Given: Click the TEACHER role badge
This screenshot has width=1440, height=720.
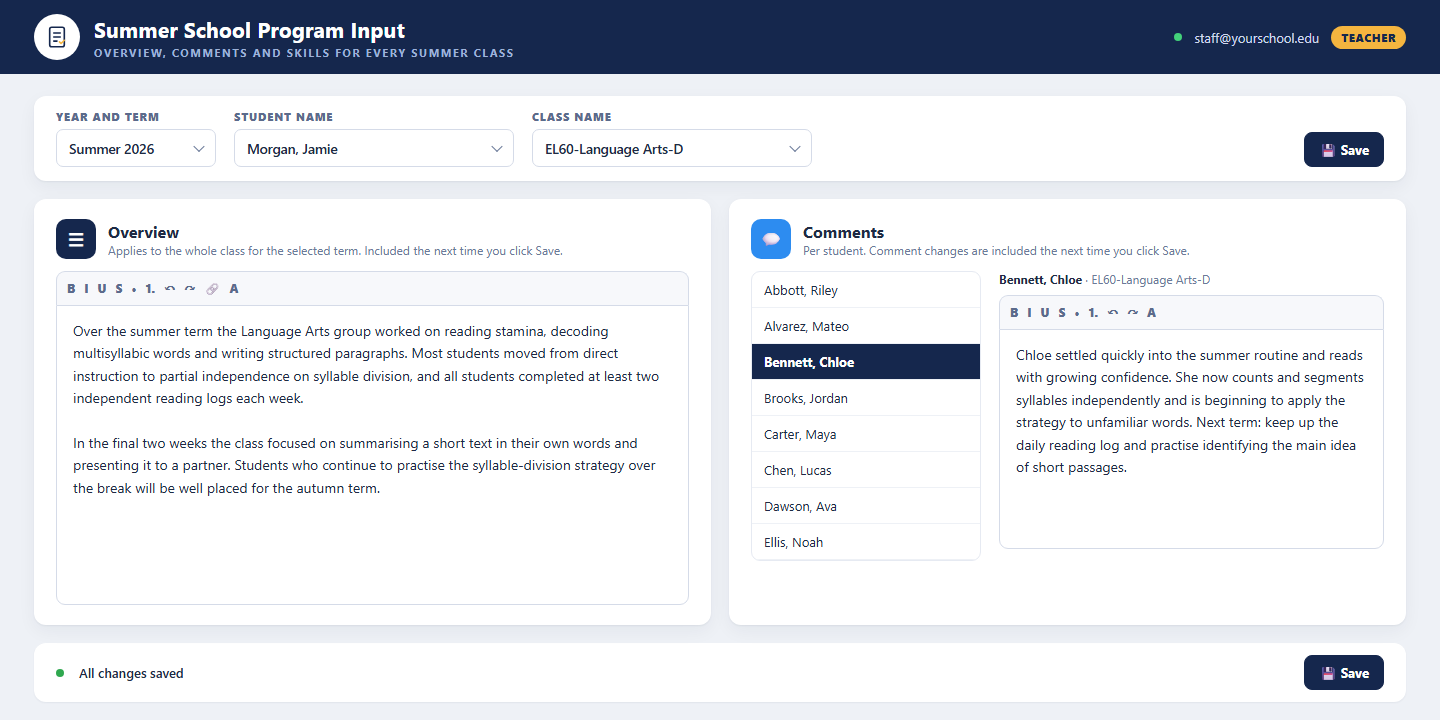Looking at the screenshot, I should pyautogui.click(x=1368, y=38).
